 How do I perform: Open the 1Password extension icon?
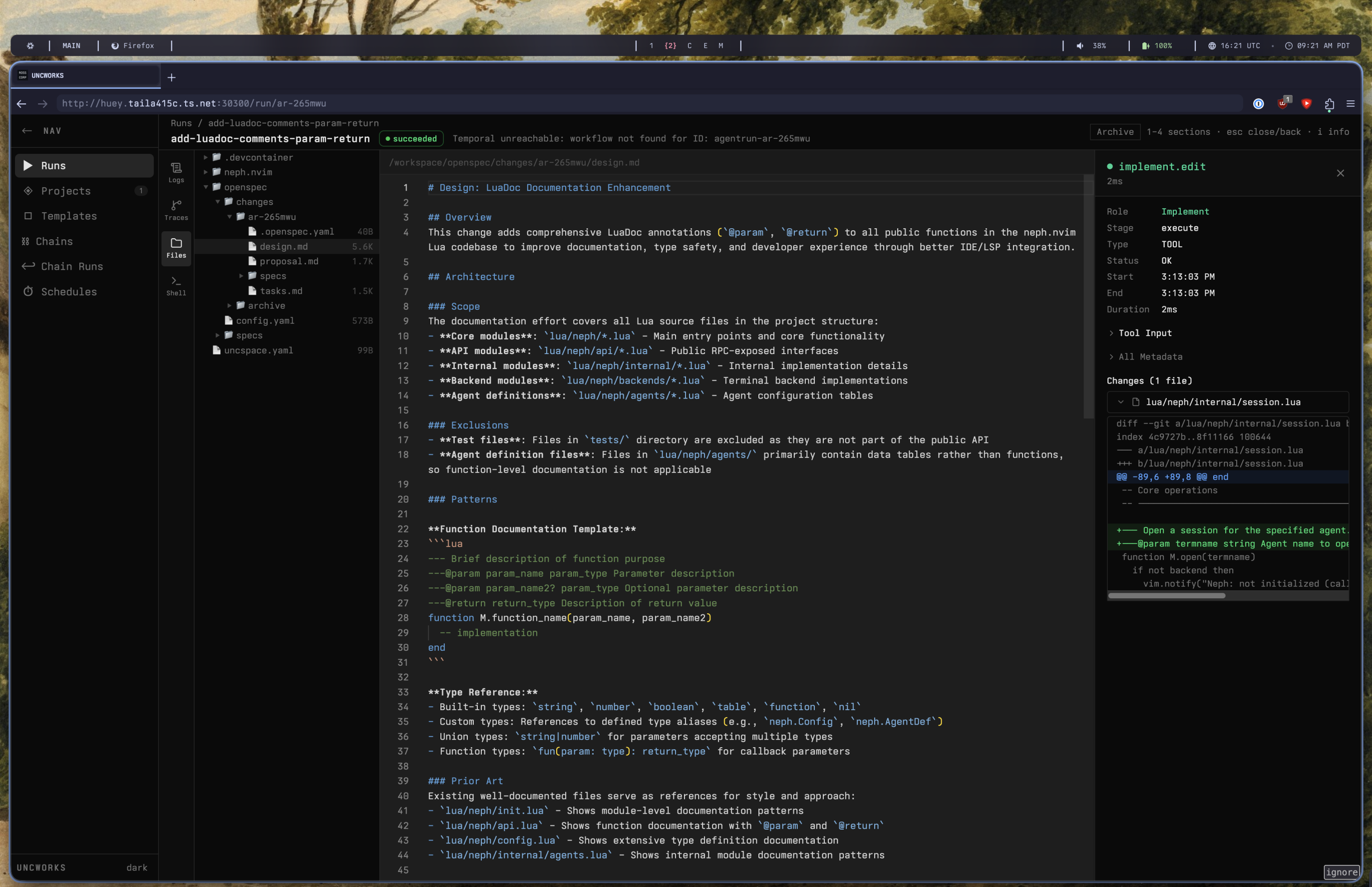(1258, 104)
